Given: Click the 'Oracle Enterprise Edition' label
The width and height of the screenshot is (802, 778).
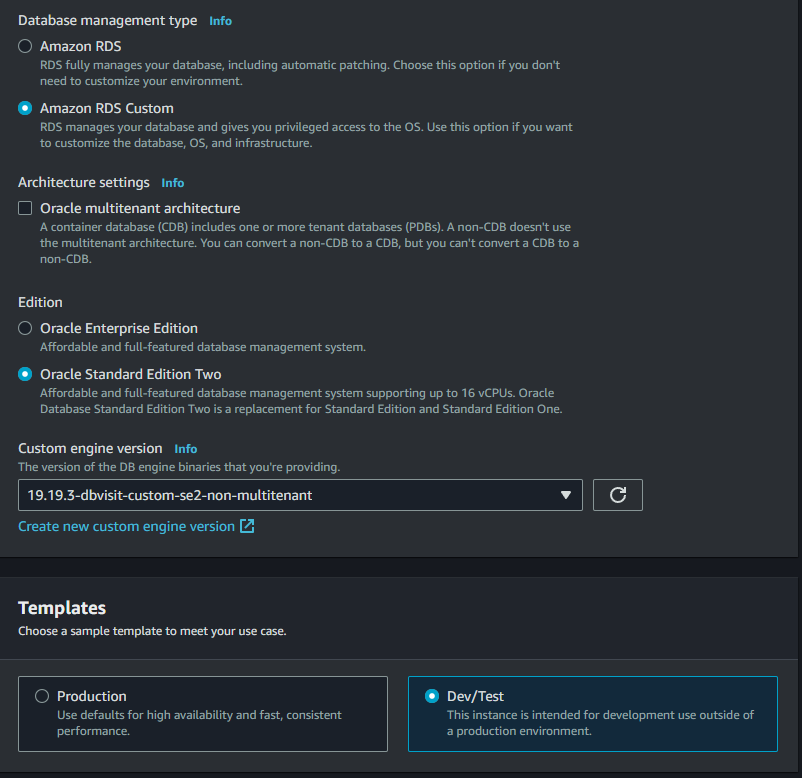Looking at the screenshot, I should pos(119,328).
